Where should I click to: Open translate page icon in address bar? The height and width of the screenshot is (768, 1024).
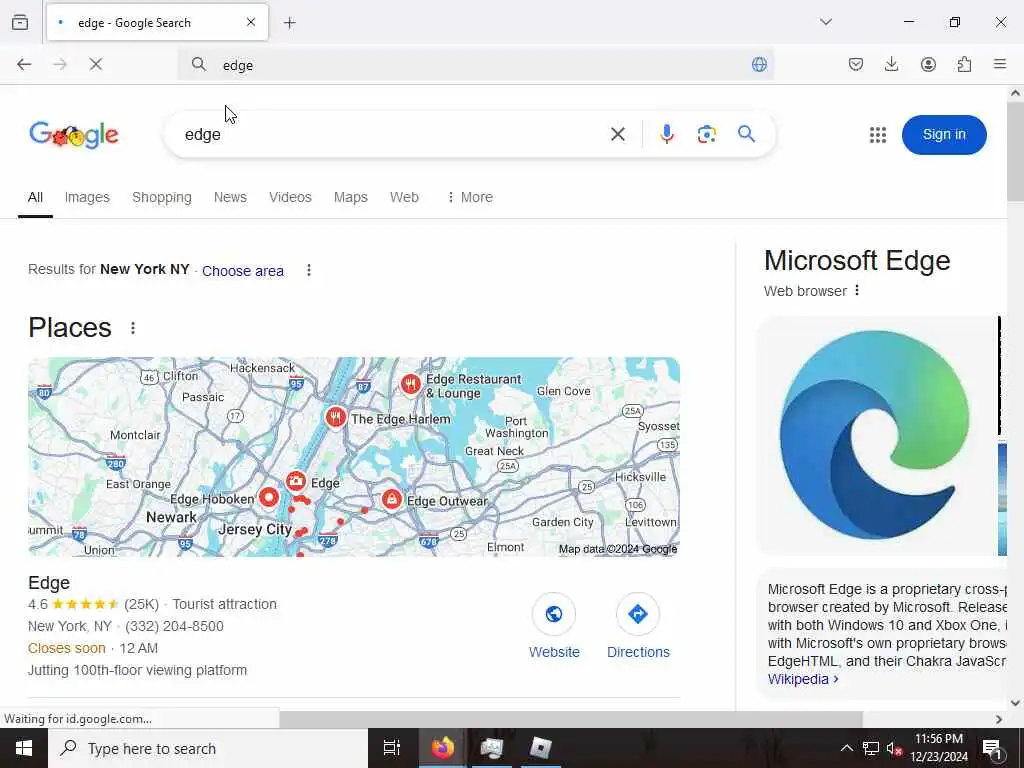[x=759, y=64]
